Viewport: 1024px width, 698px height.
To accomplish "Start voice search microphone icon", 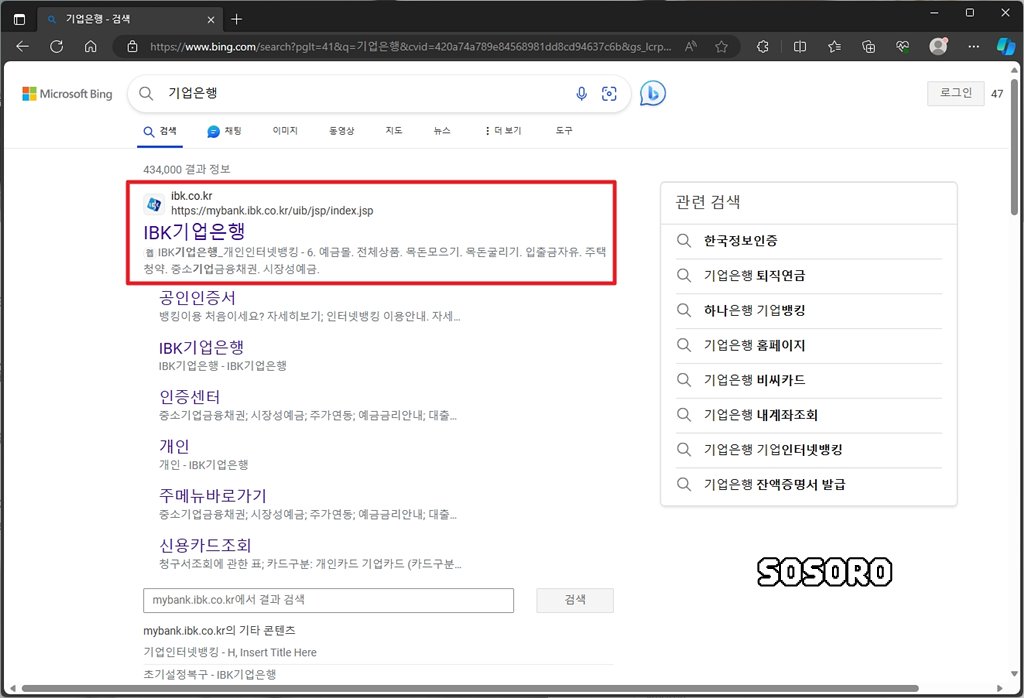I will coord(581,94).
